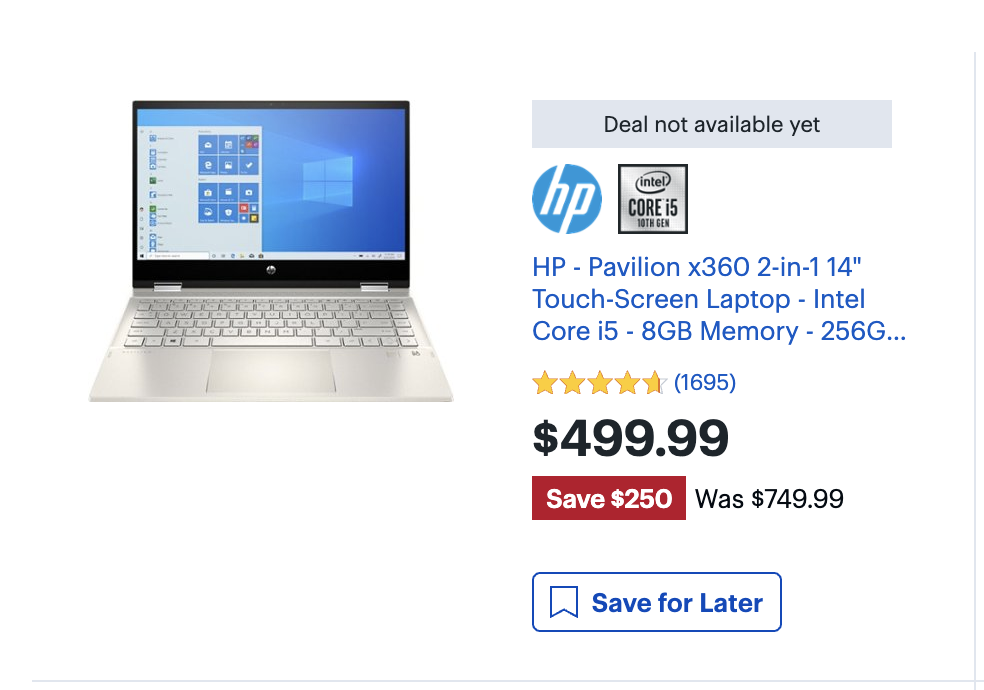Image resolution: width=984 pixels, height=690 pixels.
Task: Click the $499.99 price text
Action: pos(630,438)
